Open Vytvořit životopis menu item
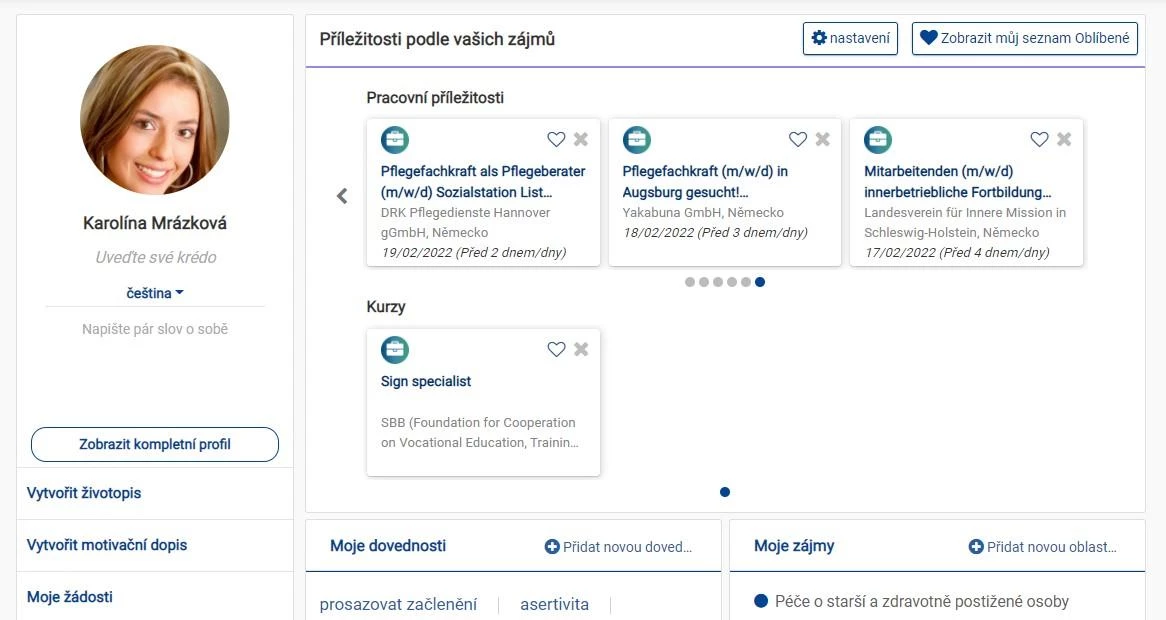The width and height of the screenshot is (1166, 620). click(84, 493)
